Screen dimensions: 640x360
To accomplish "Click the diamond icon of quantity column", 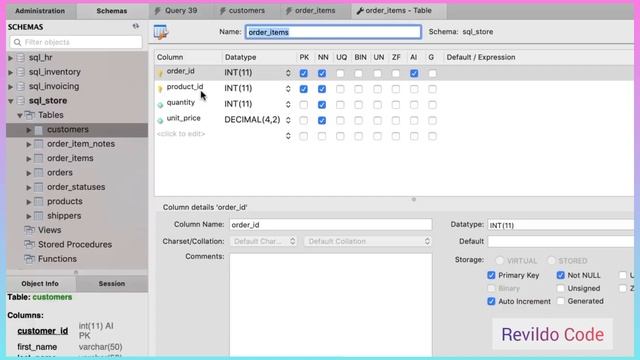I will coord(160,105).
